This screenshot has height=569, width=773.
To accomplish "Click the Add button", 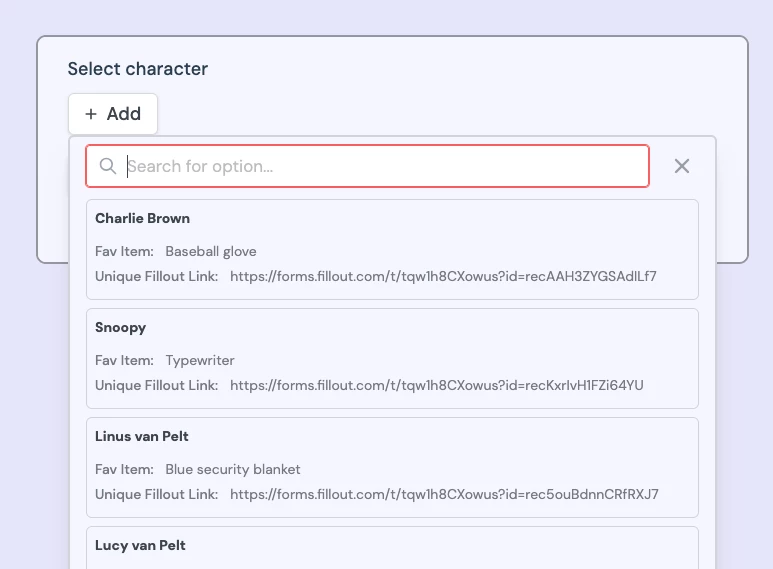I will [113, 114].
